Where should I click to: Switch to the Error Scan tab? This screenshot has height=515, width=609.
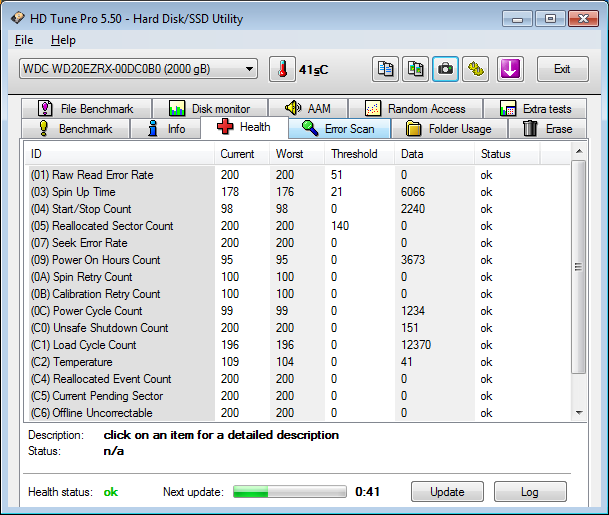coord(339,129)
